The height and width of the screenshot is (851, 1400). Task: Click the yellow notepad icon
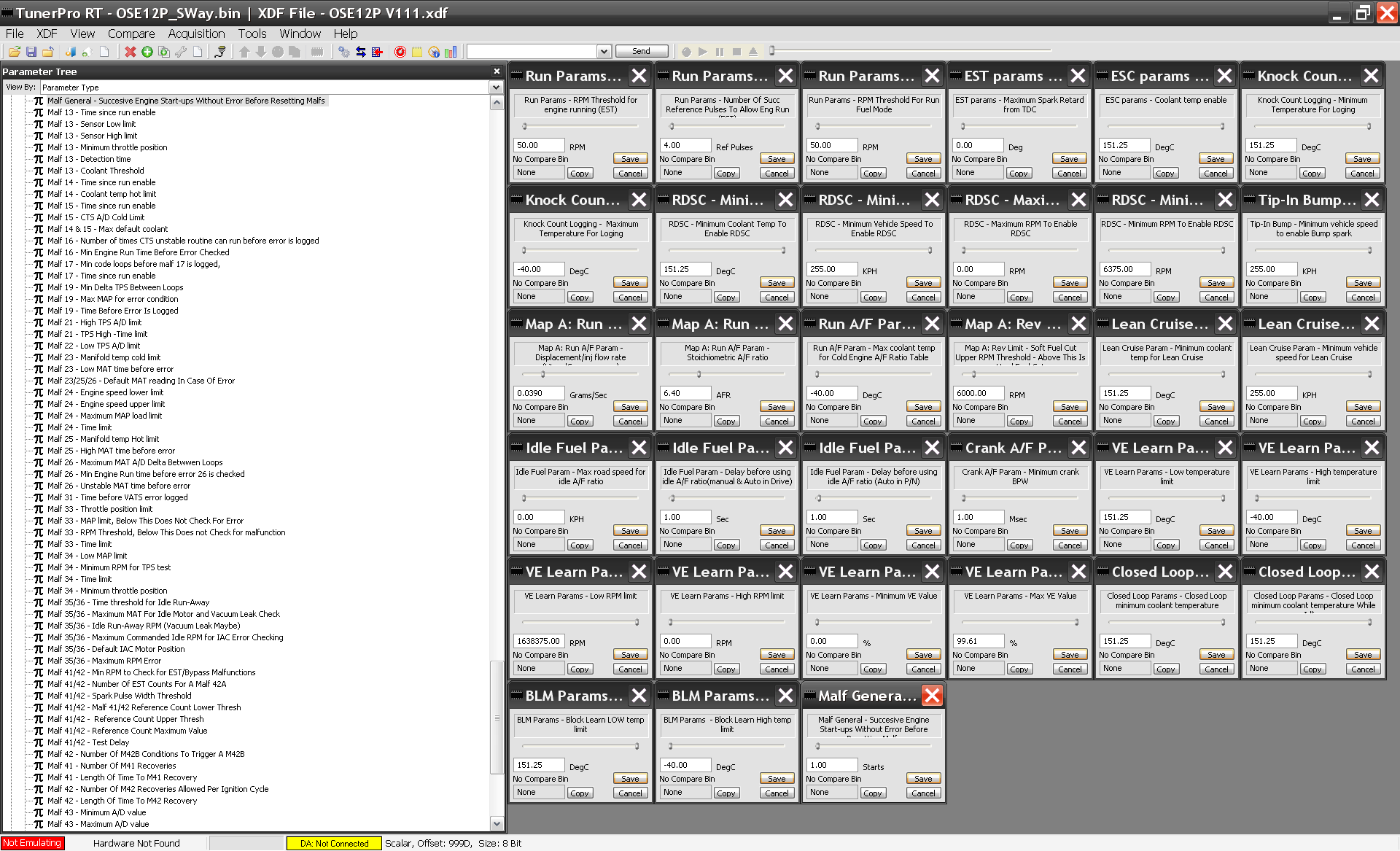coord(417,52)
